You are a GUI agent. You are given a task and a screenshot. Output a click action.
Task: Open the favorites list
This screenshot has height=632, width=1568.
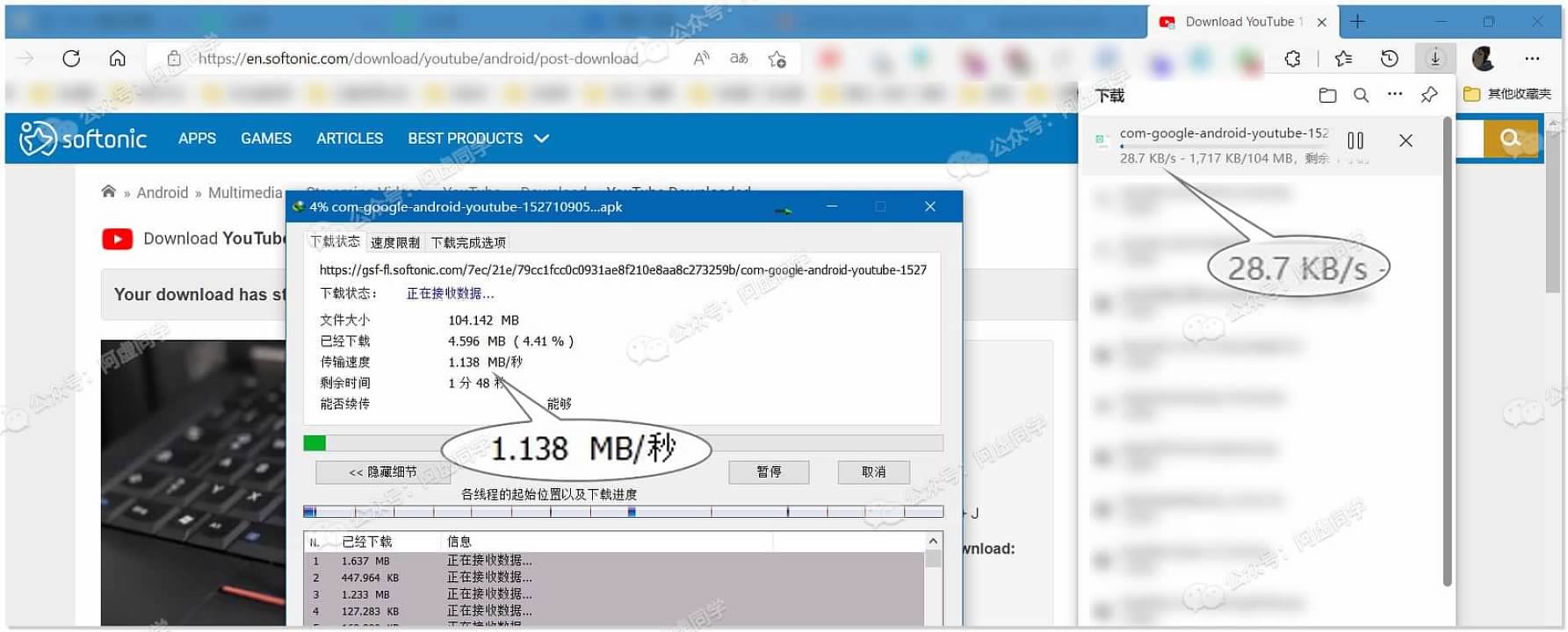coord(1343,59)
